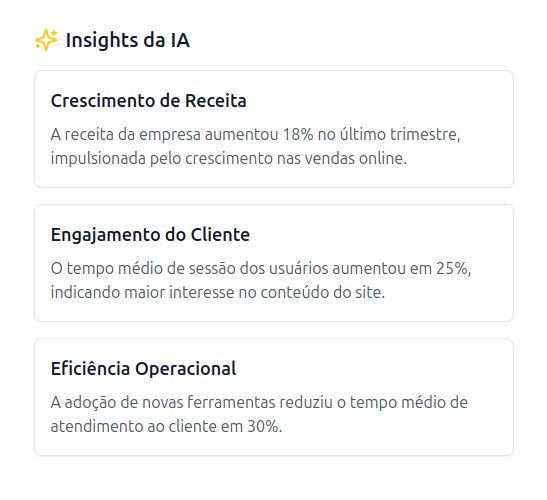Click the text about 18% revenue increase
Screen dimensions: 547x500
[255, 134]
